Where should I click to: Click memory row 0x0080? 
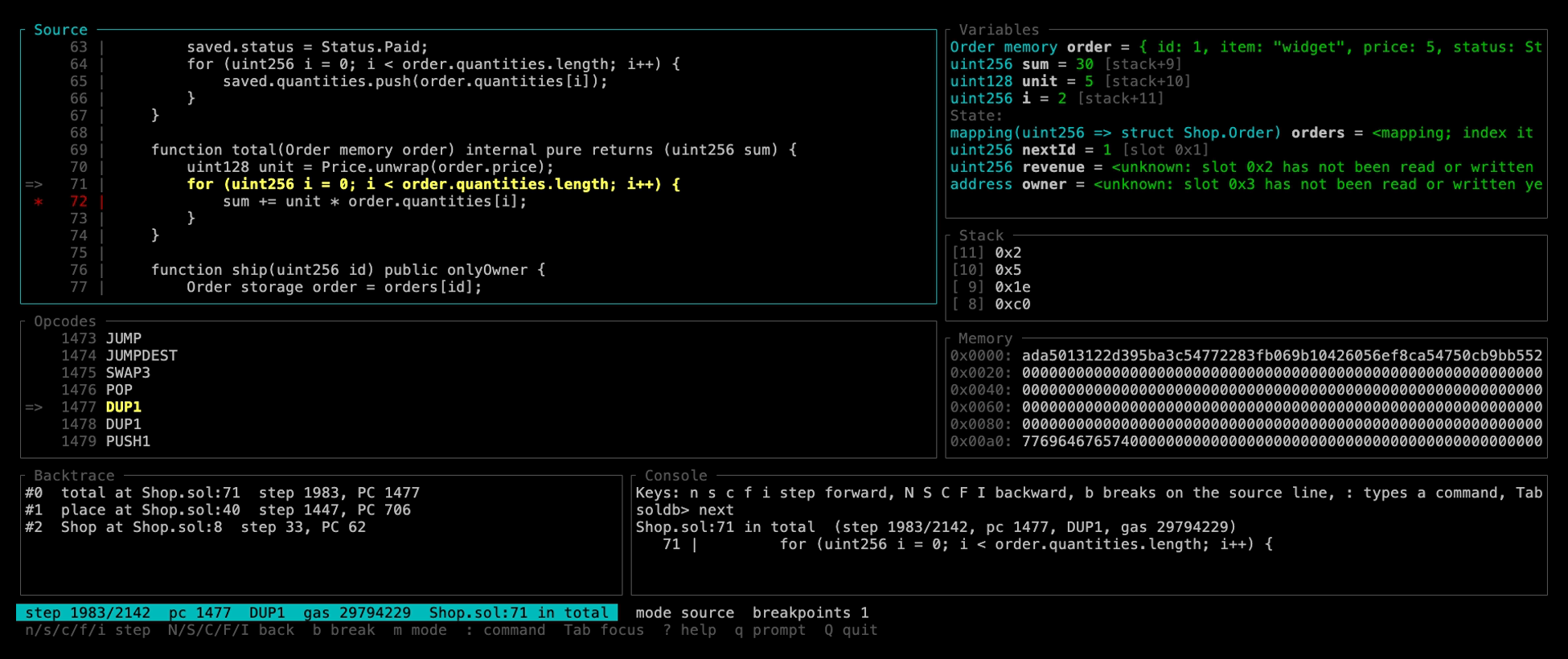(x=1246, y=424)
